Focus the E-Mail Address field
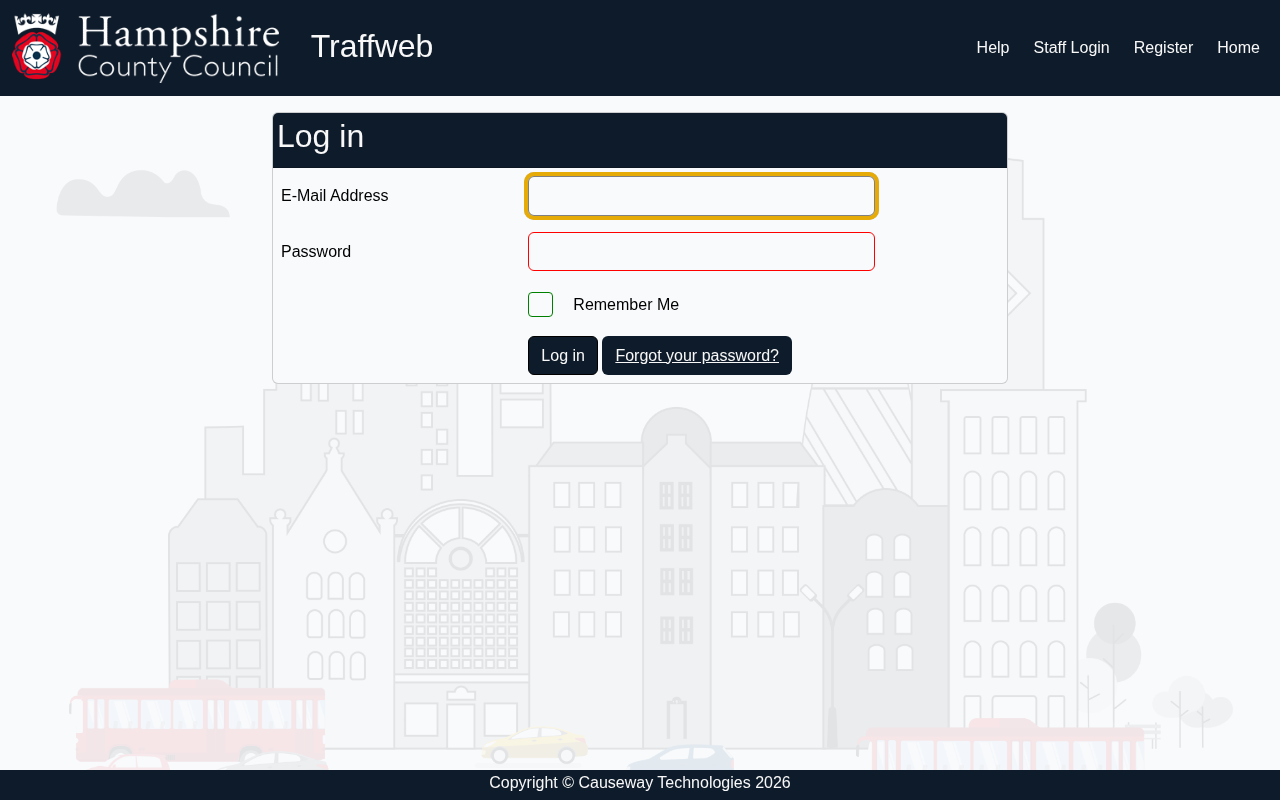Image resolution: width=1280 pixels, height=800 pixels. 701,196
